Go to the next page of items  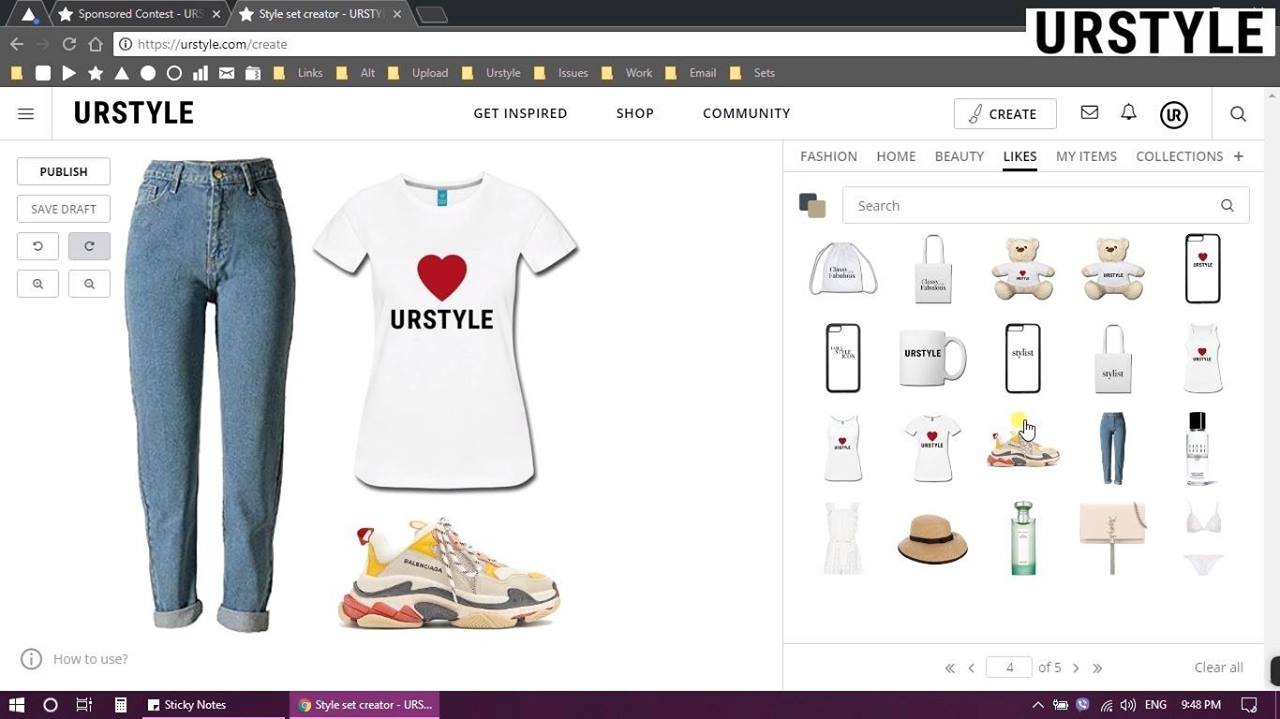point(1076,668)
